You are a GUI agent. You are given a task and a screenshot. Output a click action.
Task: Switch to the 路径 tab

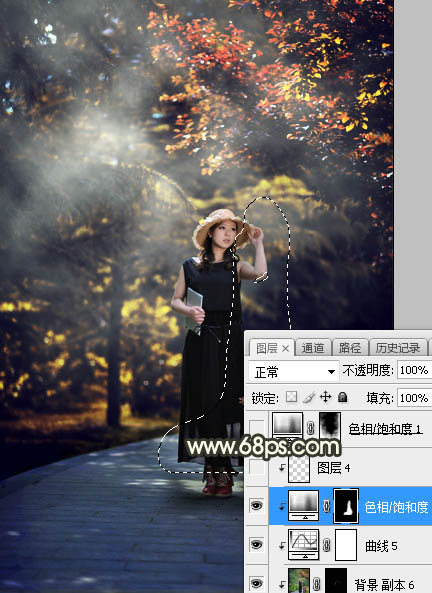[x=350, y=348]
